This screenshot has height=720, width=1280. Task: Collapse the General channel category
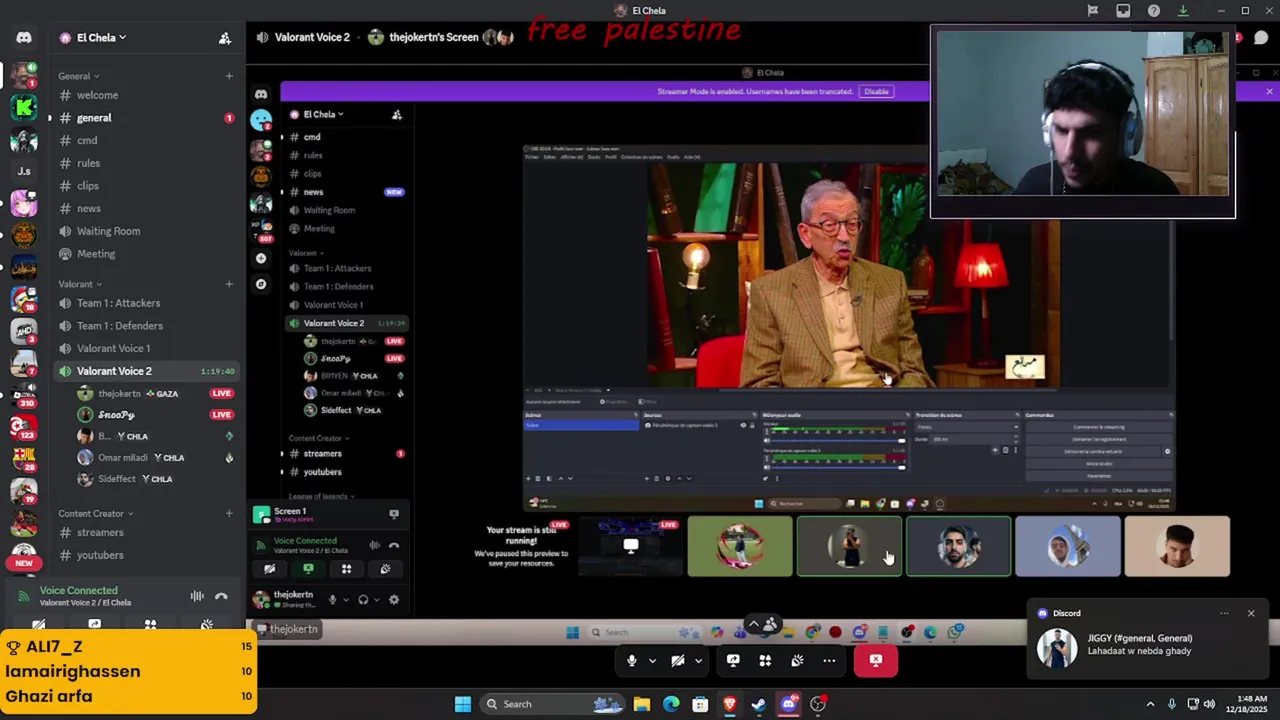pos(78,76)
